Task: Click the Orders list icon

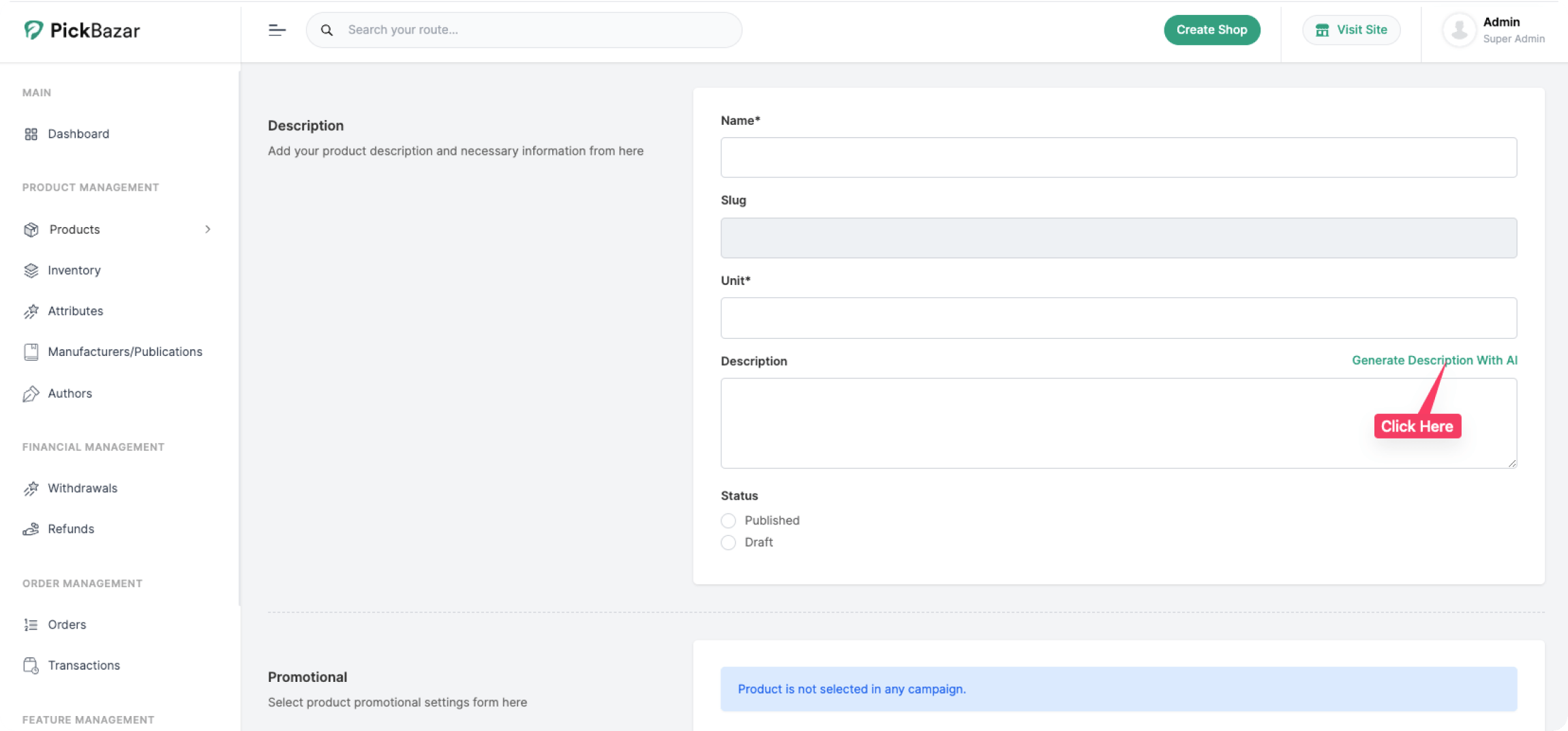Action: (31, 625)
